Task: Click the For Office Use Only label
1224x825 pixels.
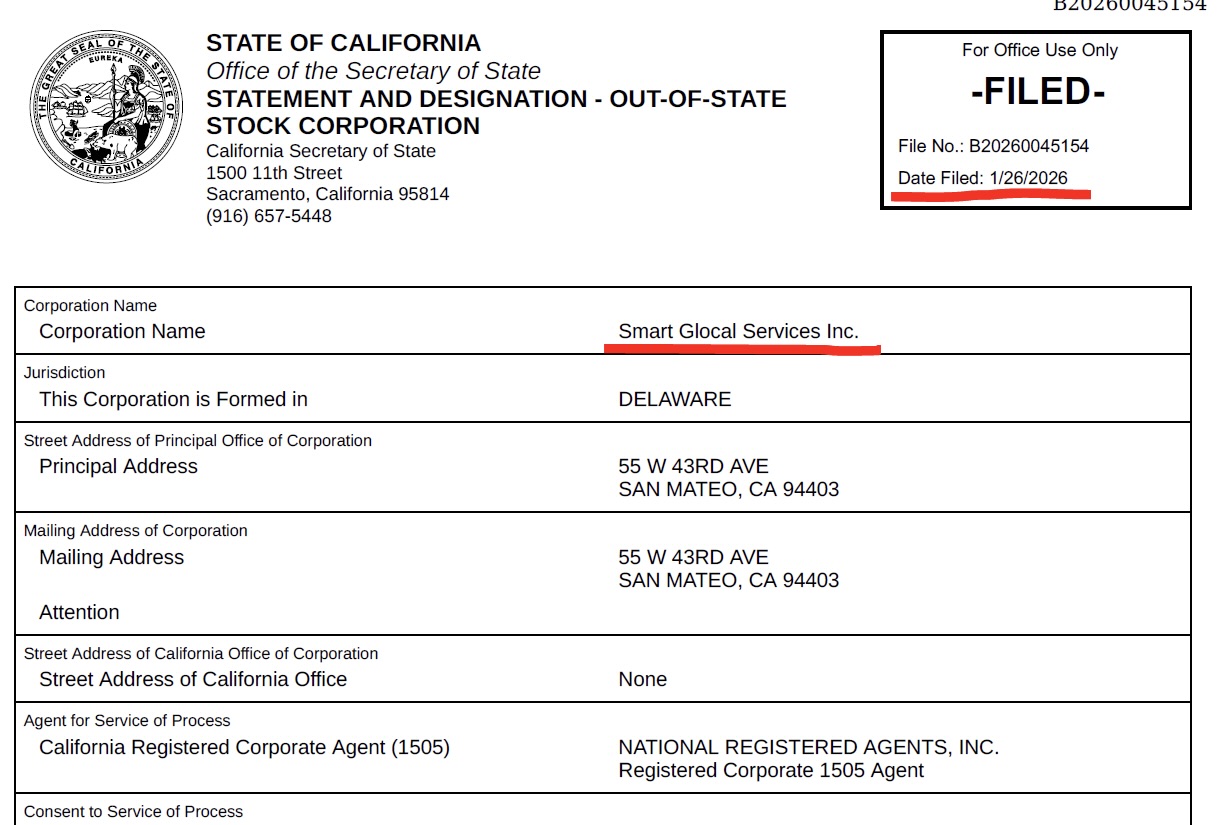Action: (1040, 50)
